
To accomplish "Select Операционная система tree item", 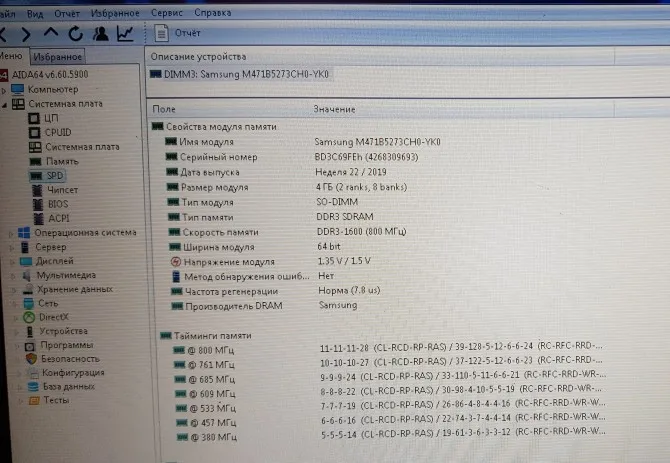I will 77,233.
